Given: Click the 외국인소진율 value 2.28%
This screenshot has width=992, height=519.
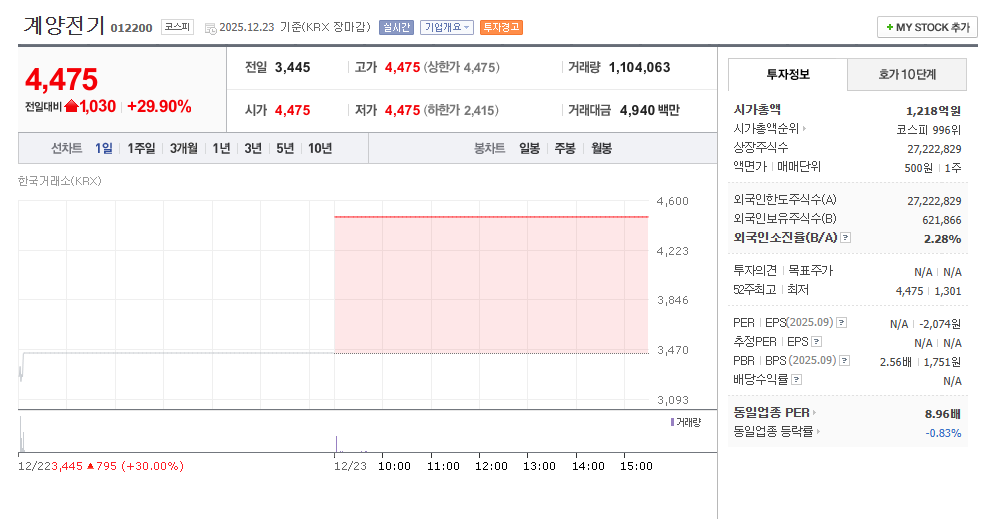Looking at the screenshot, I should point(943,239).
